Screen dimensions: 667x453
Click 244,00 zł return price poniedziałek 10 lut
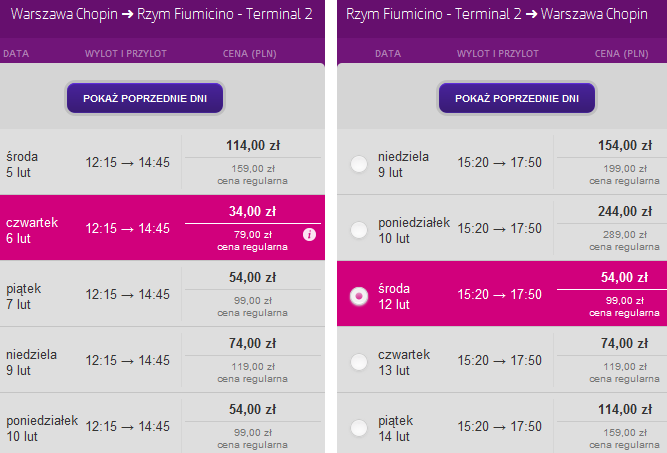pyautogui.click(x=625, y=211)
